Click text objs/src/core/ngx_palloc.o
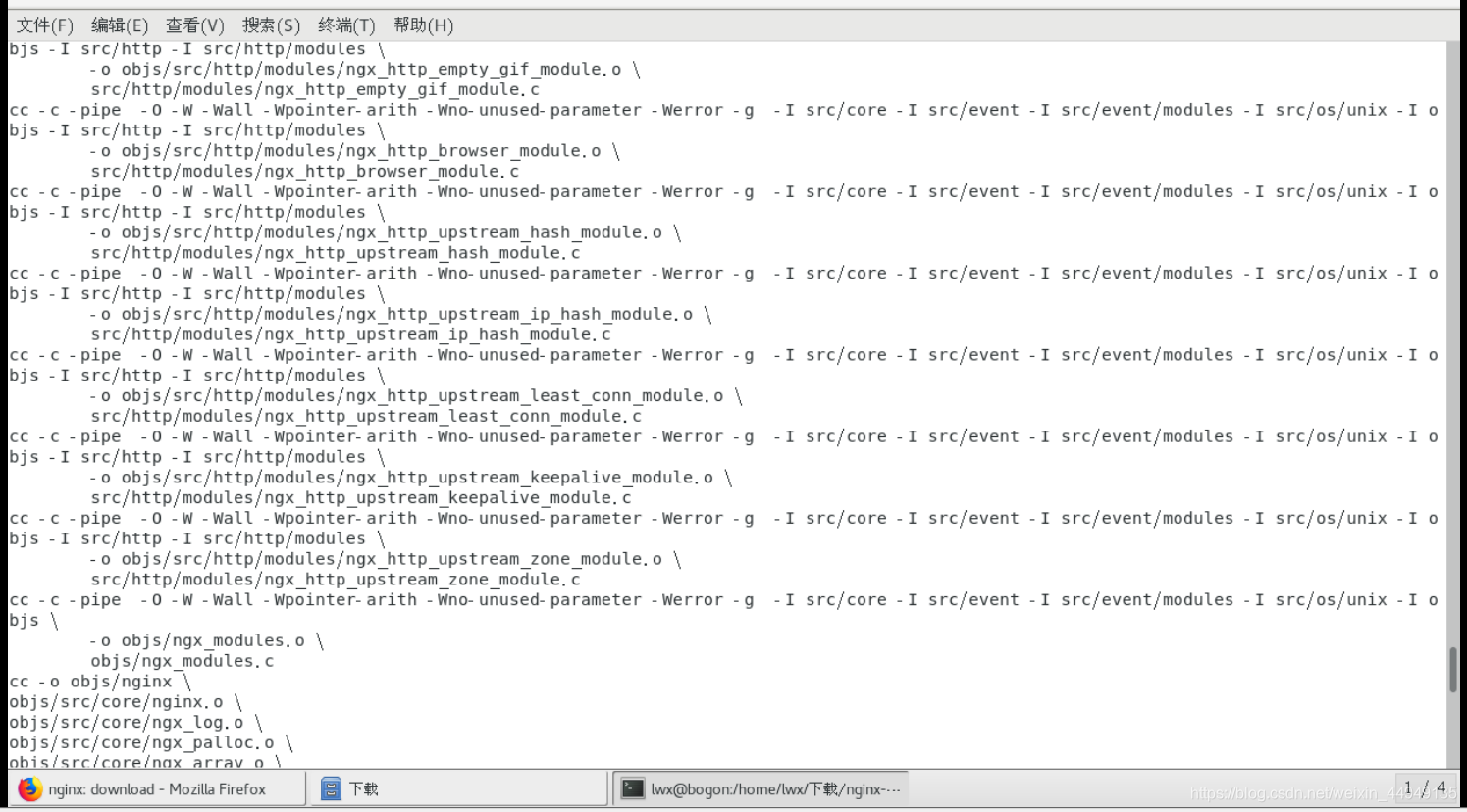This screenshot has width=1467, height=812. tap(141, 742)
